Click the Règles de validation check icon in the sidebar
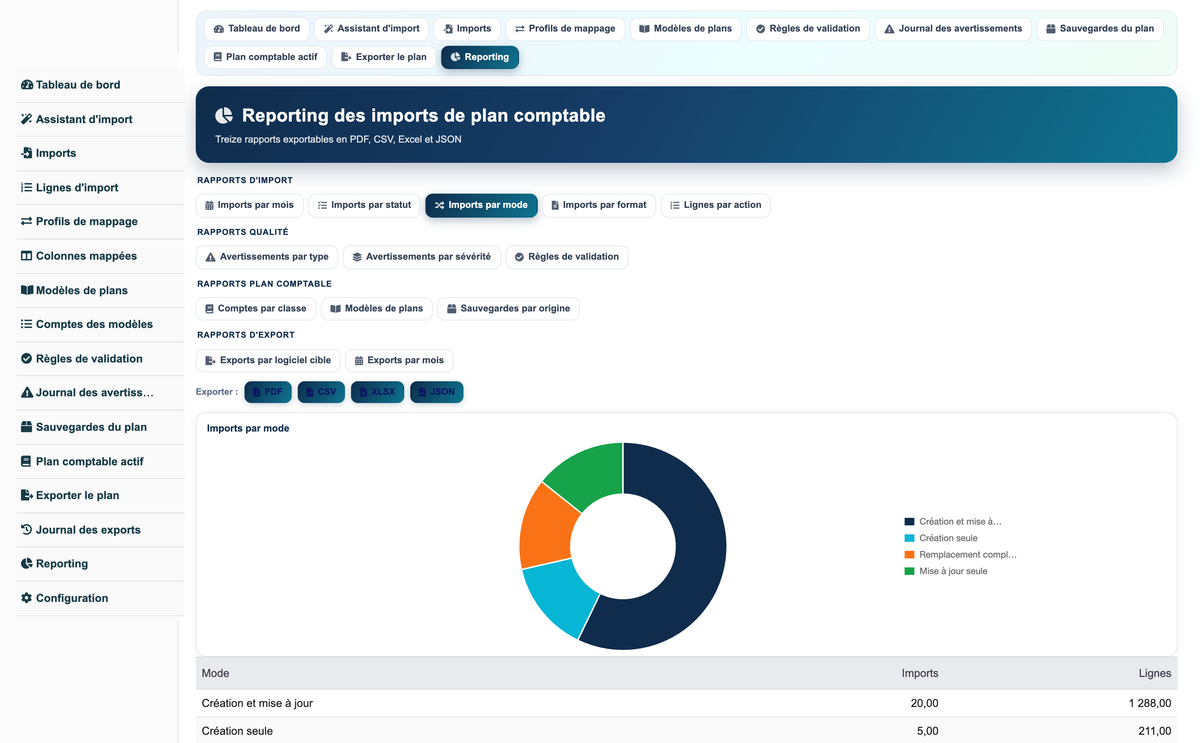Image resolution: width=1200 pixels, height=743 pixels. [x=27, y=358]
